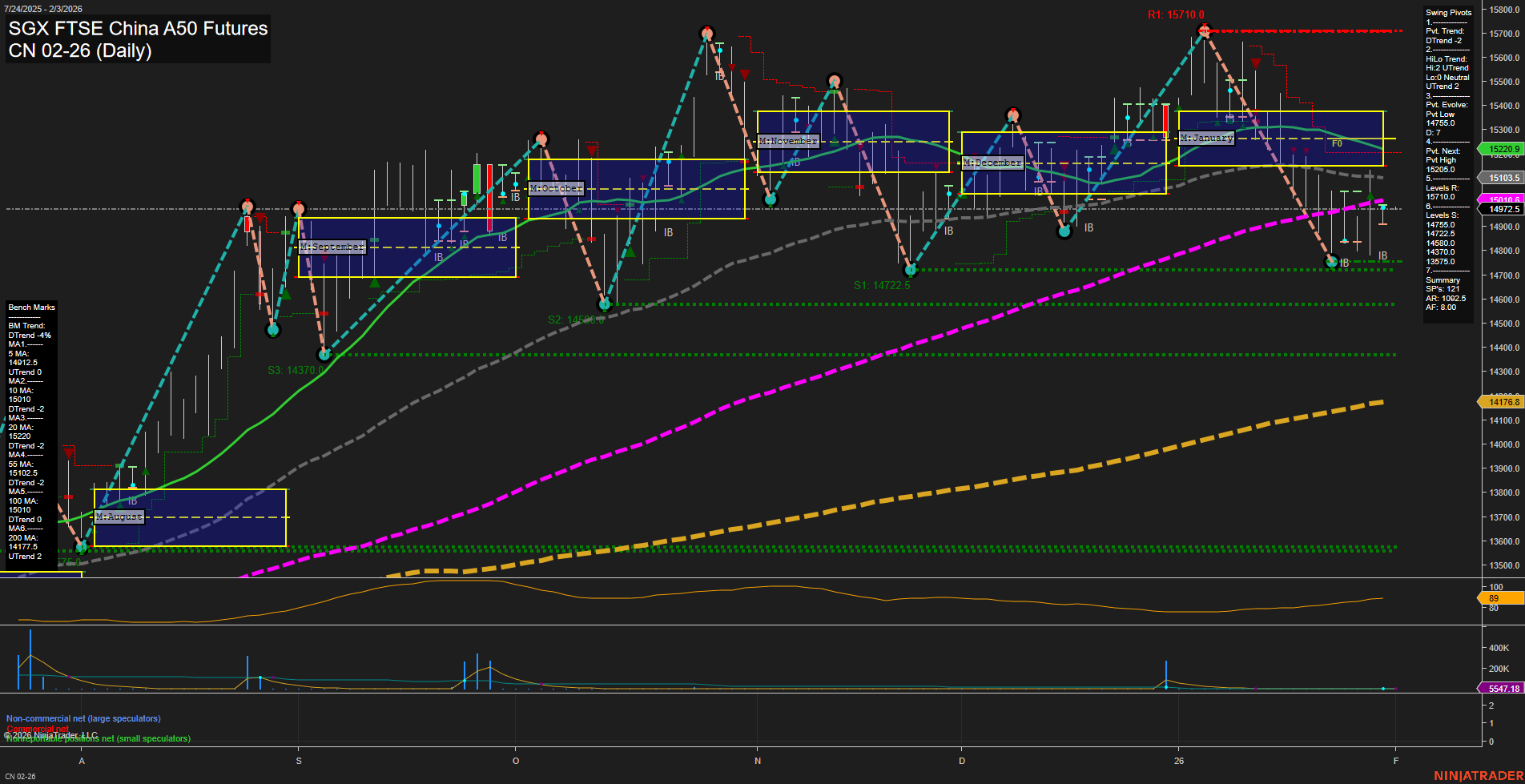This screenshot has width=1525, height=784.
Task: Click the 89 value on the oscillator scale
Action: pos(1495,597)
